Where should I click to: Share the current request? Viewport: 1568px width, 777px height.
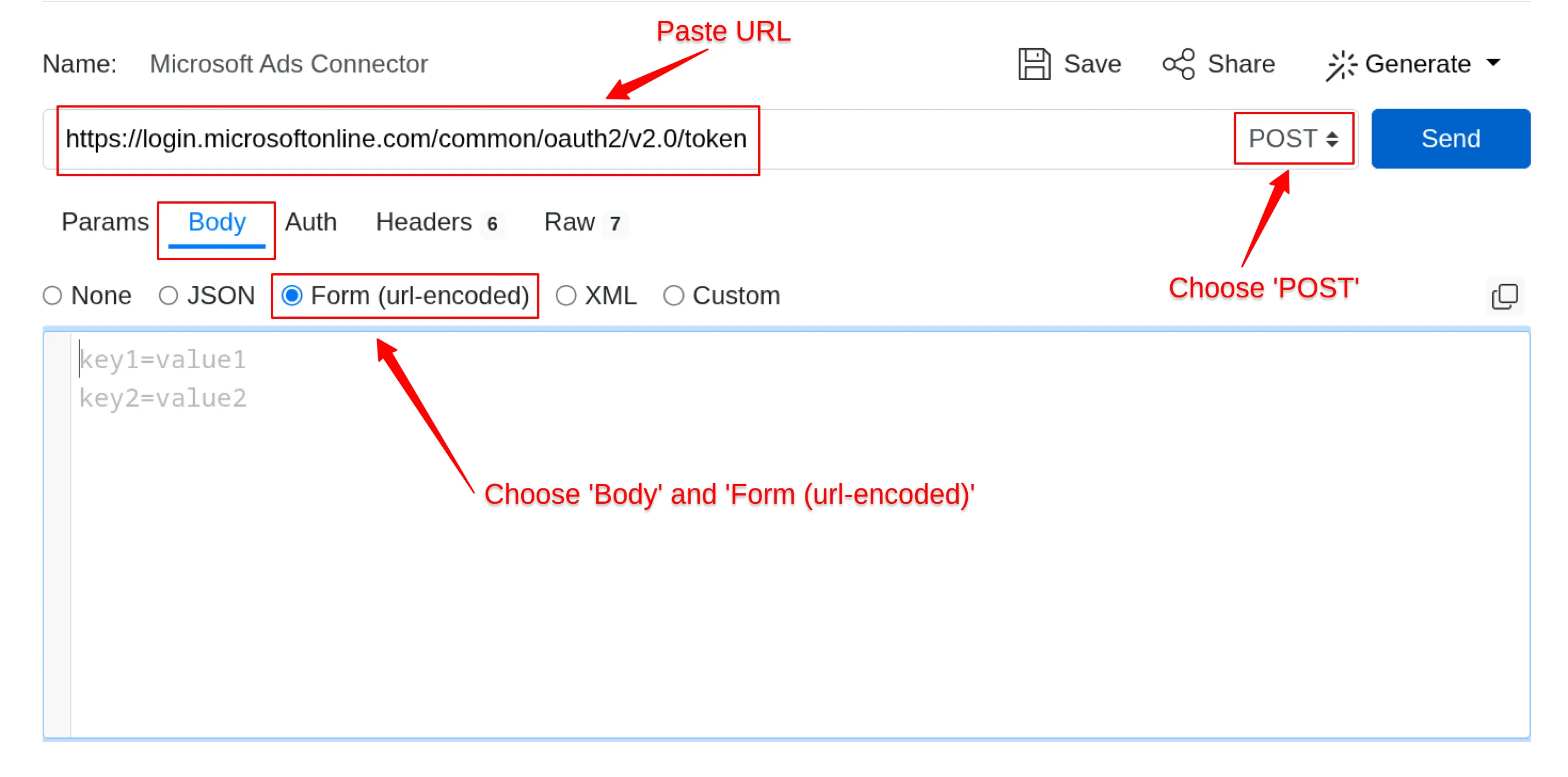(1218, 63)
